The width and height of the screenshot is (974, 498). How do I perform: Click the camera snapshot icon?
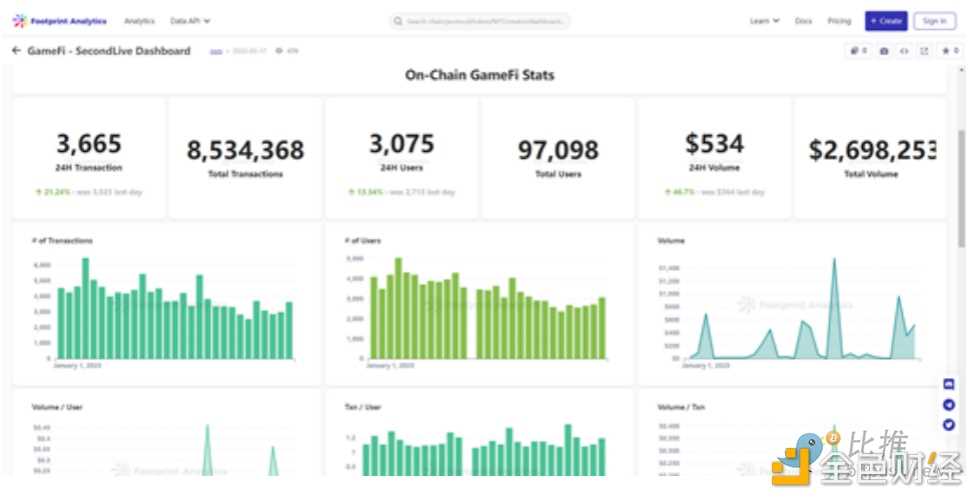(884, 51)
